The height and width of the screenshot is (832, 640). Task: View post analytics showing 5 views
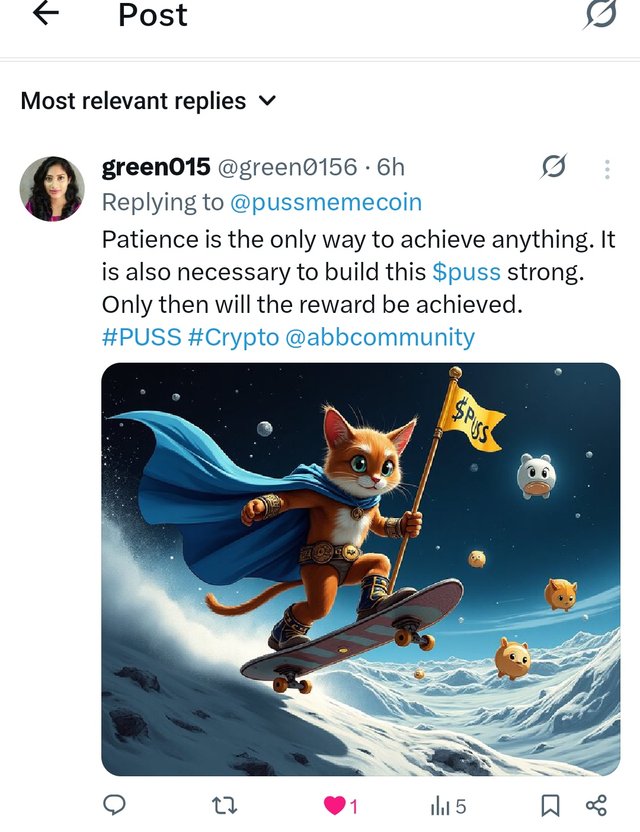click(448, 807)
